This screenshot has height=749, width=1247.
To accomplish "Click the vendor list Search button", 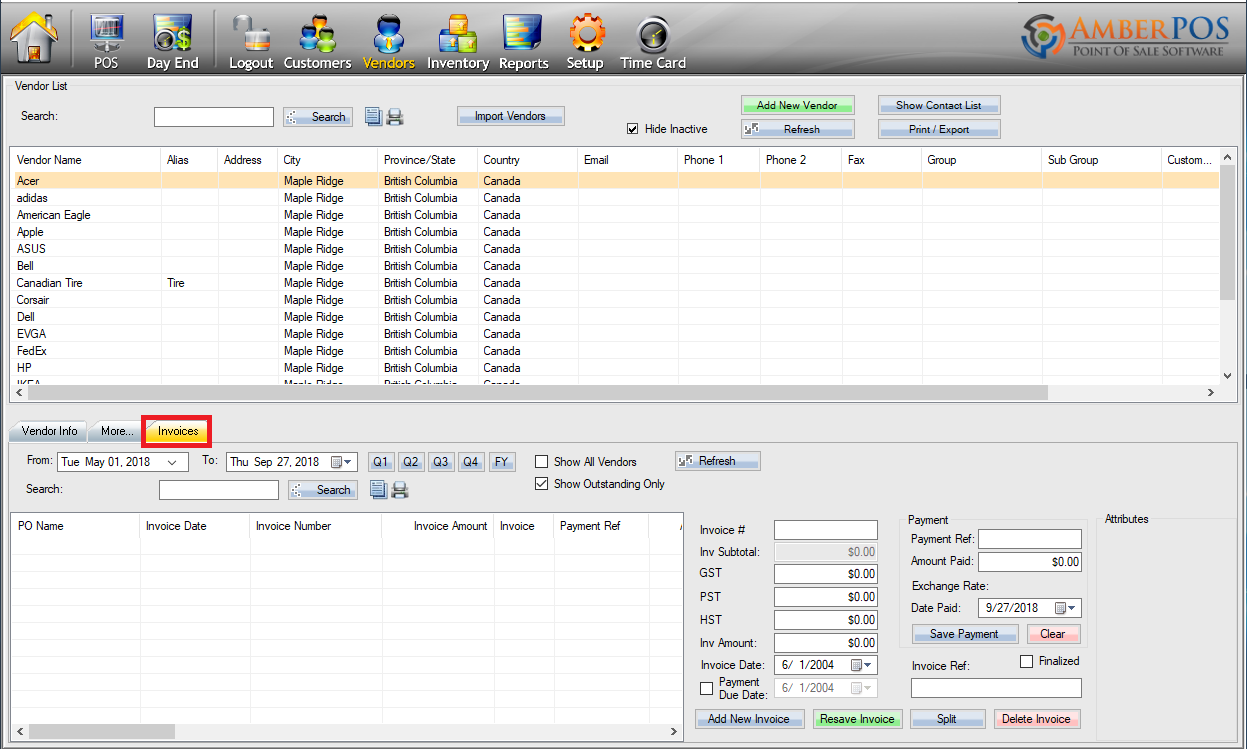I will coord(318,117).
